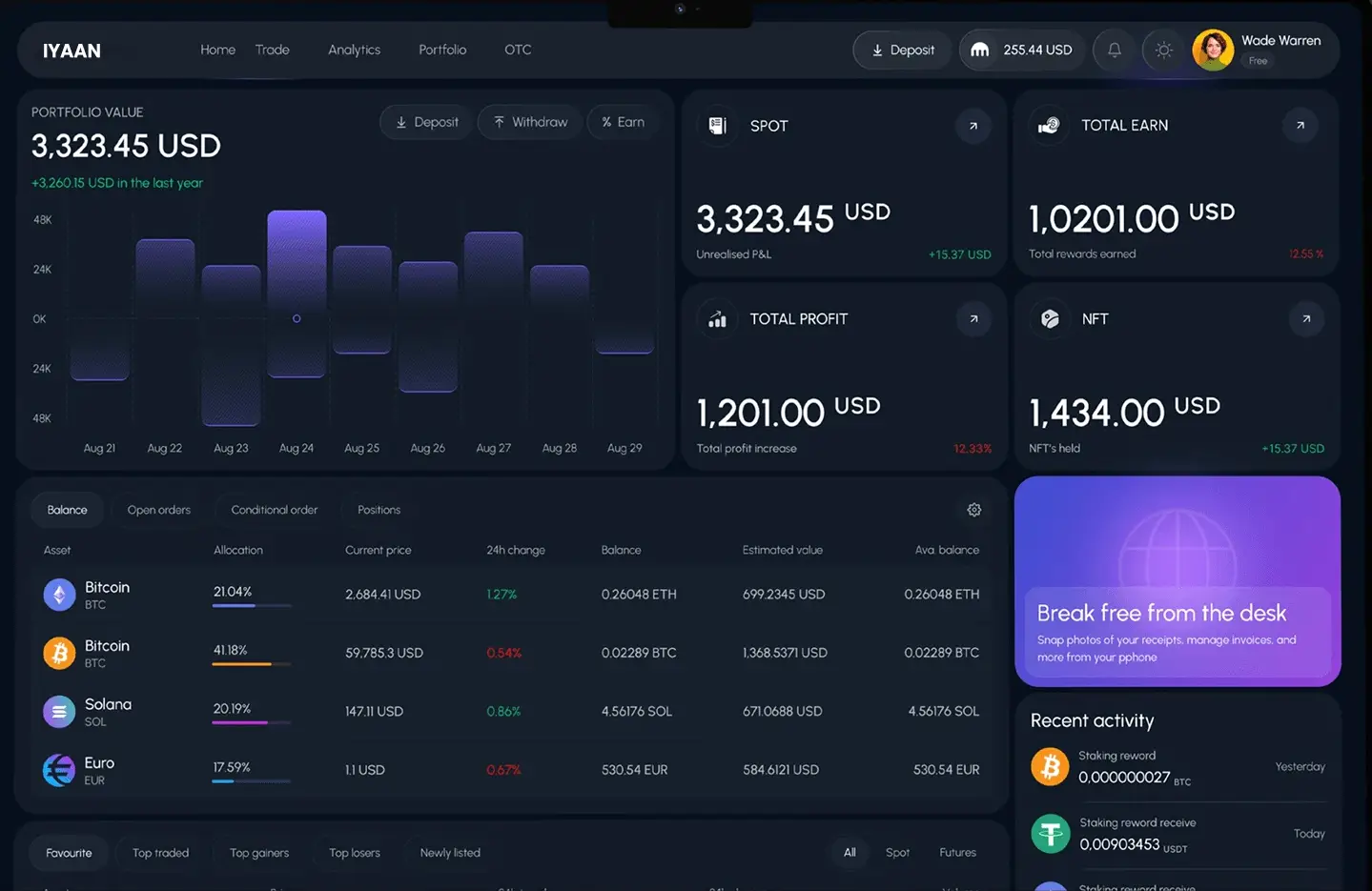
Task: Select the Futures market filter
Action: [x=957, y=853]
